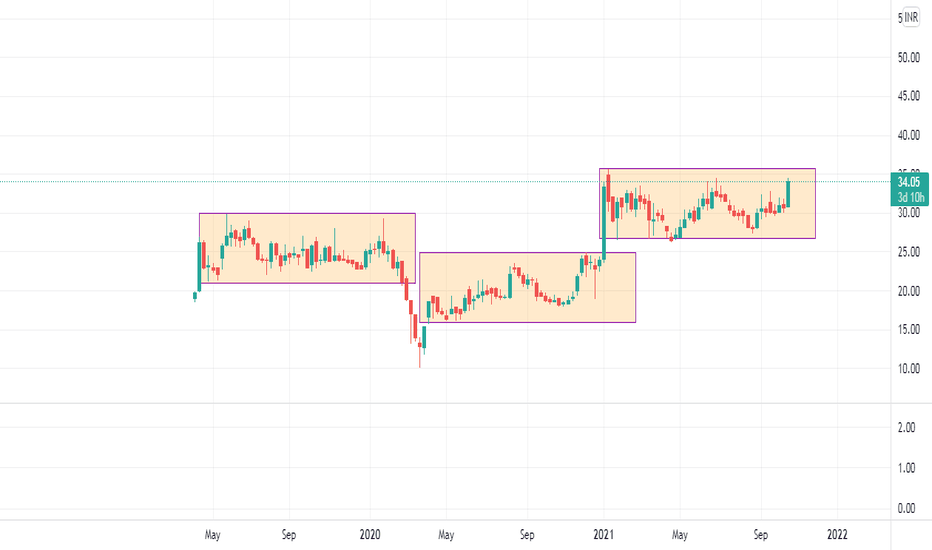932x550 pixels.
Task: Select the rectangle drawing covering mid-2020 candles
Action: pyautogui.click(x=528, y=288)
